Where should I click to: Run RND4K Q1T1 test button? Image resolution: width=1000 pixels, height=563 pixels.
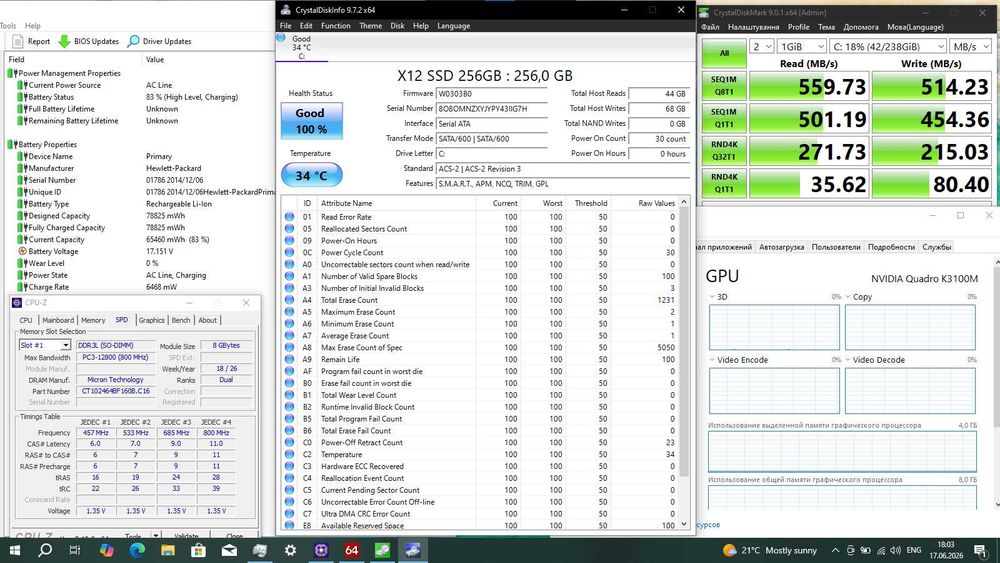pos(724,184)
